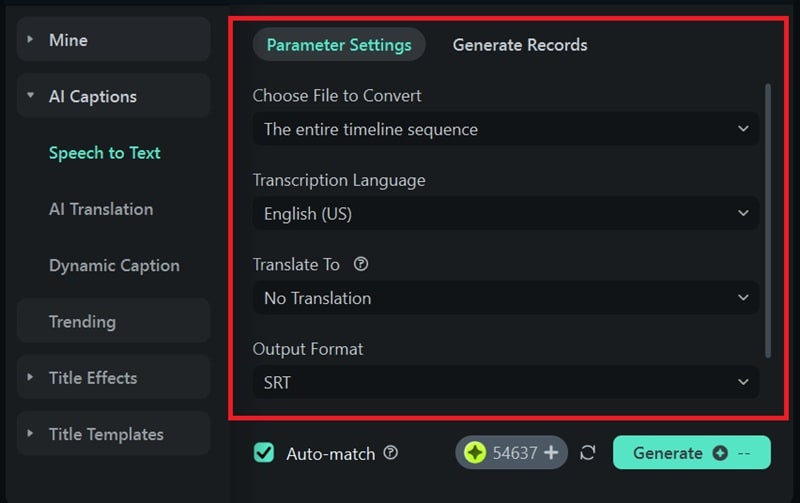This screenshot has width=800, height=503.
Task: Select Dynamic Caption in the sidebar
Action: (x=114, y=265)
